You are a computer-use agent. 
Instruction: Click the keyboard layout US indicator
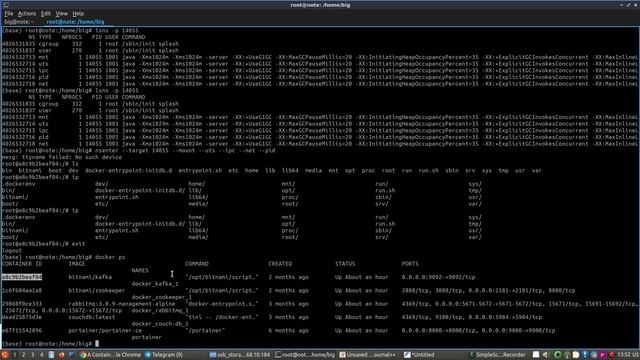[x=636, y=355]
